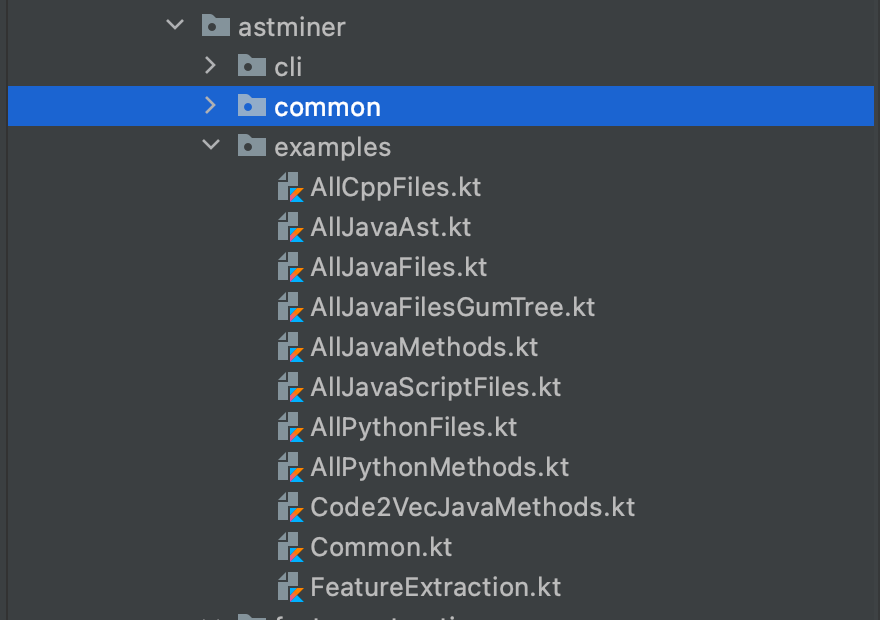Click the folder icon of the examples directory
Viewport: 880px width, 620px height.
[252, 145]
